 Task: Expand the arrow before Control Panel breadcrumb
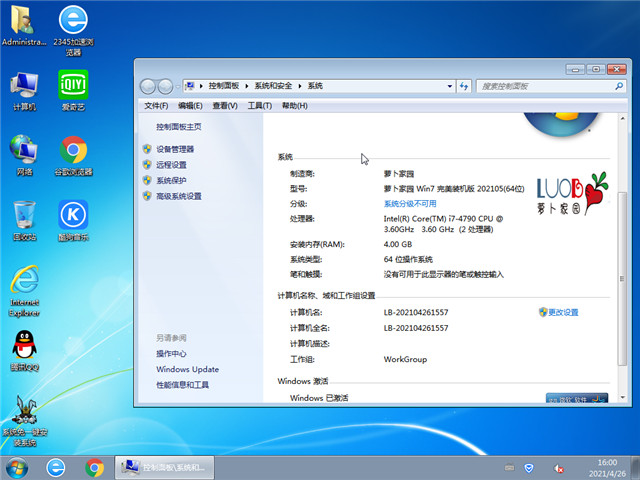[x=201, y=86]
